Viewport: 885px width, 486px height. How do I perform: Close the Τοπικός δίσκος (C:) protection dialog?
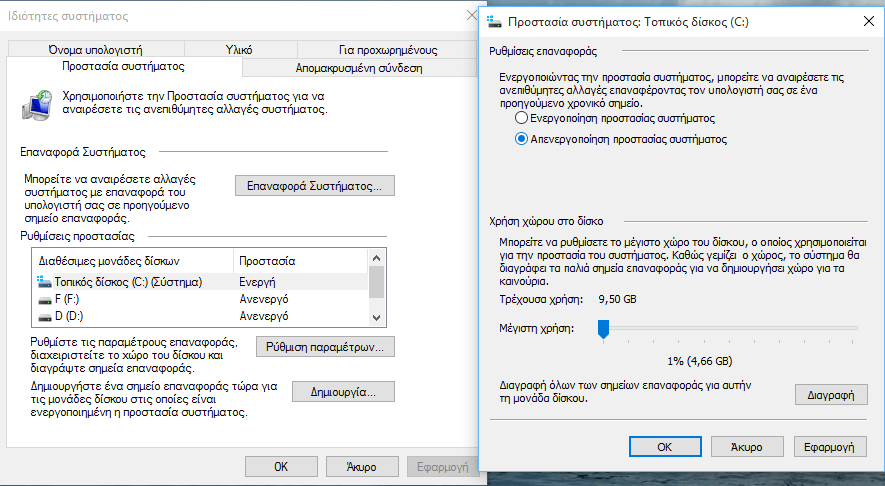pos(865,20)
